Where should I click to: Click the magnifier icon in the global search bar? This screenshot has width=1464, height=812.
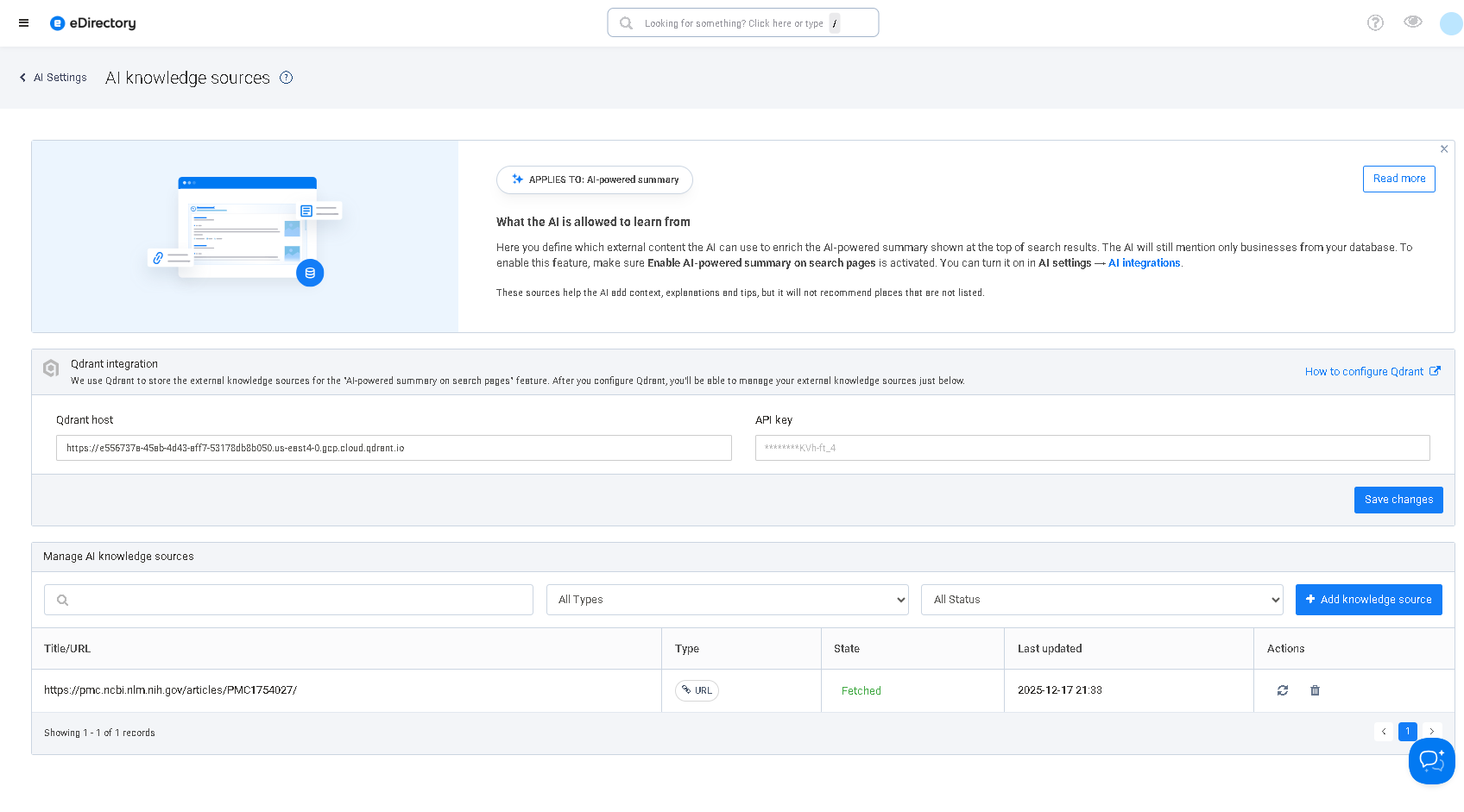tap(627, 23)
